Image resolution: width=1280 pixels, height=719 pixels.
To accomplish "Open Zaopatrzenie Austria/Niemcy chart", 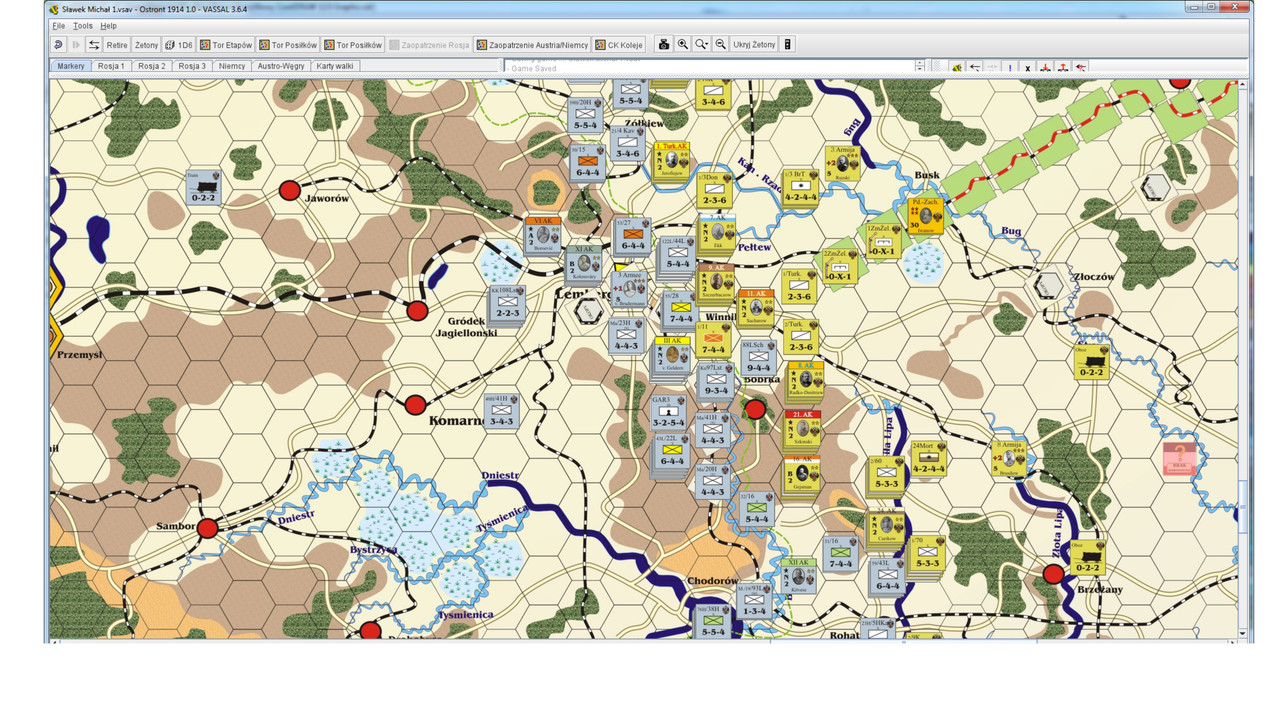I will [x=532, y=45].
